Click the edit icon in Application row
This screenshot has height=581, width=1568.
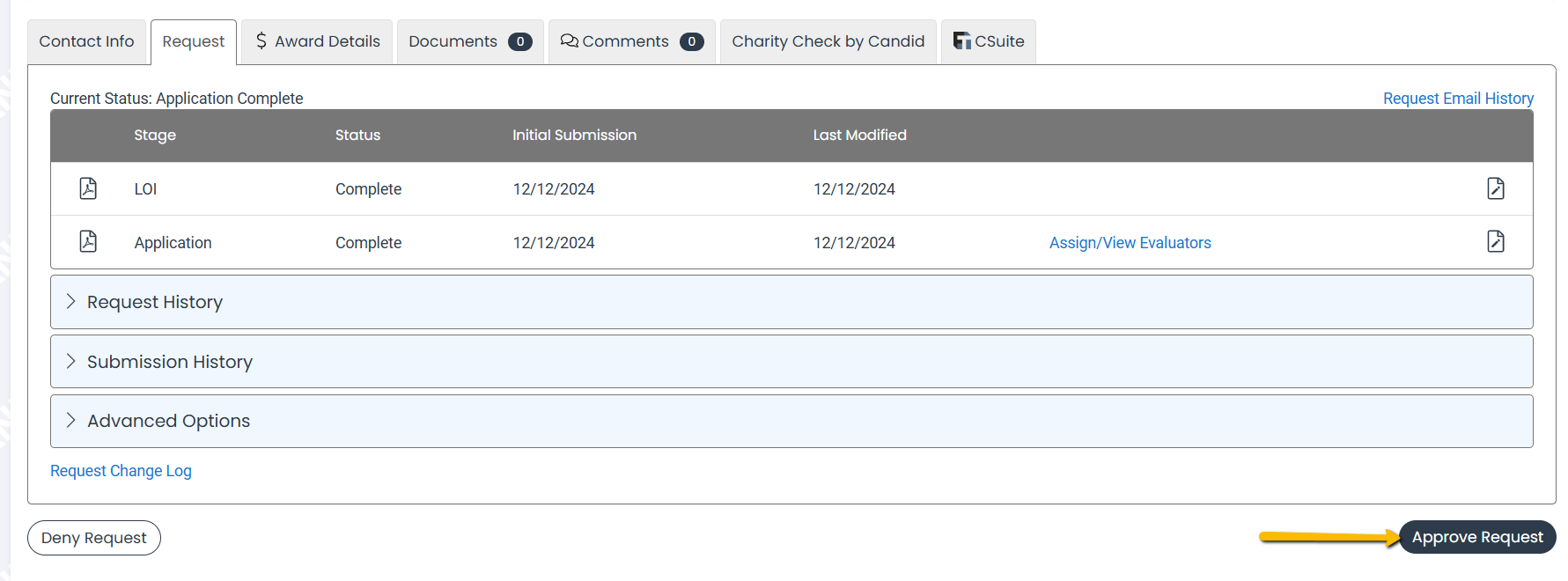pyautogui.click(x=1495, y=241)
